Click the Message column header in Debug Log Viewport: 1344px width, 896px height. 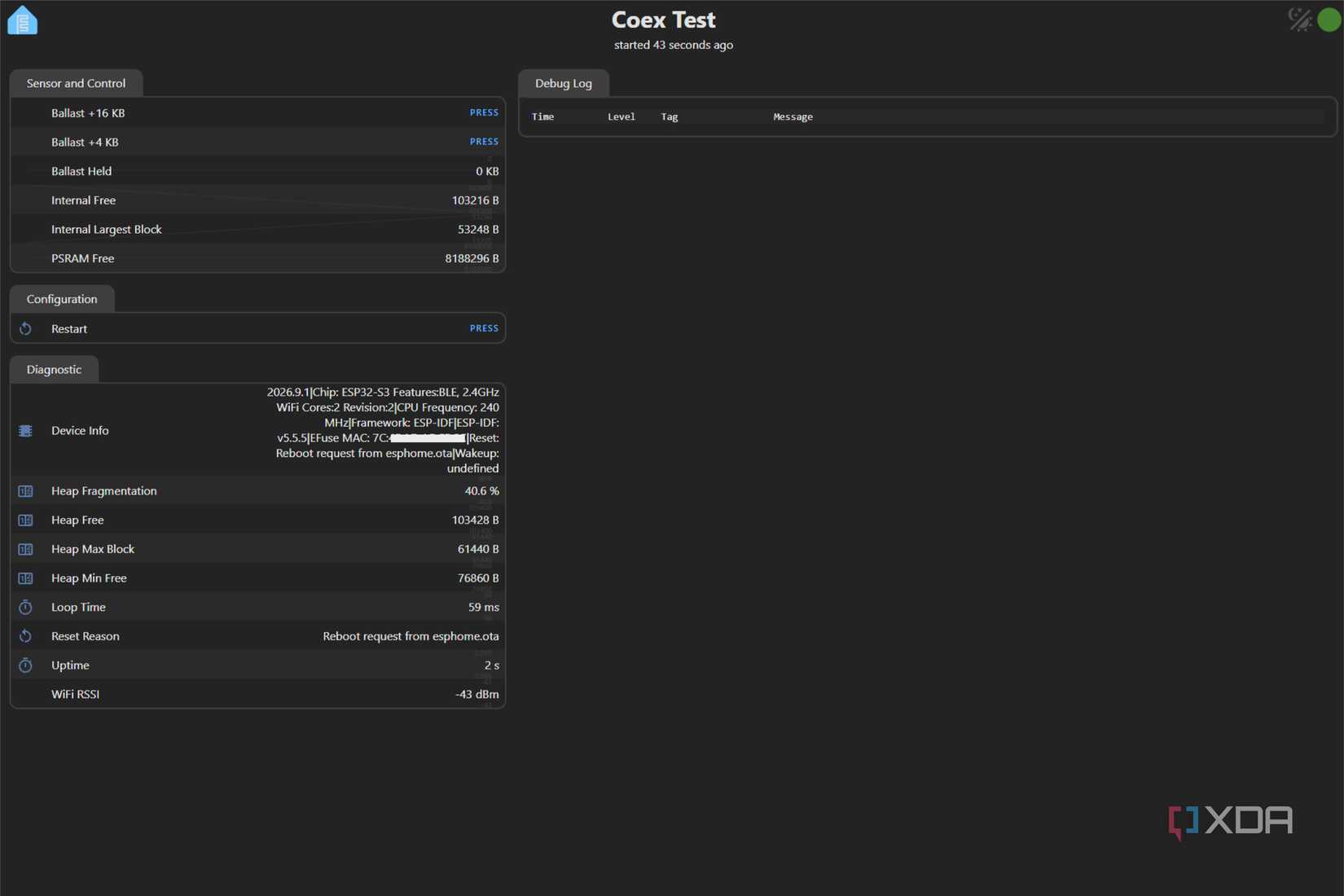(x=793, y=116)
